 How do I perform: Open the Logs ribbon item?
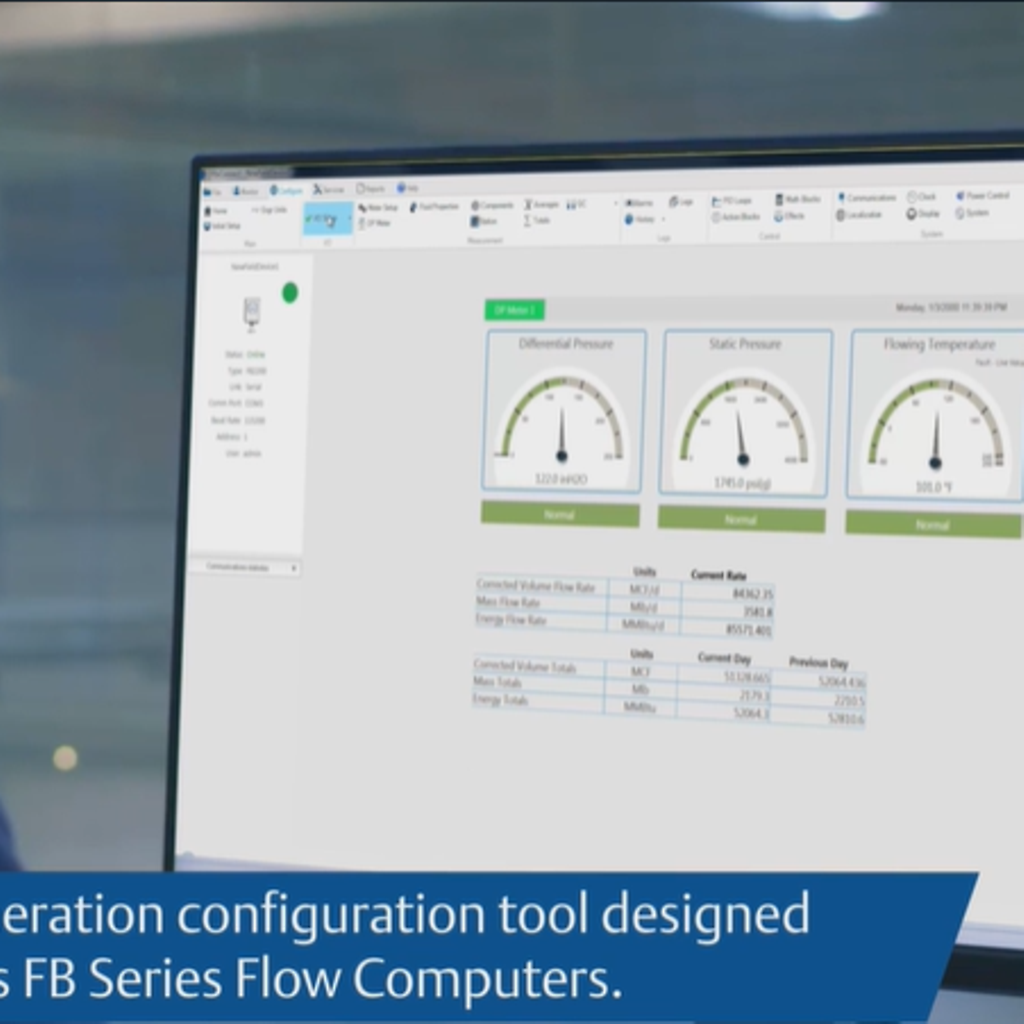click(680, 202)
